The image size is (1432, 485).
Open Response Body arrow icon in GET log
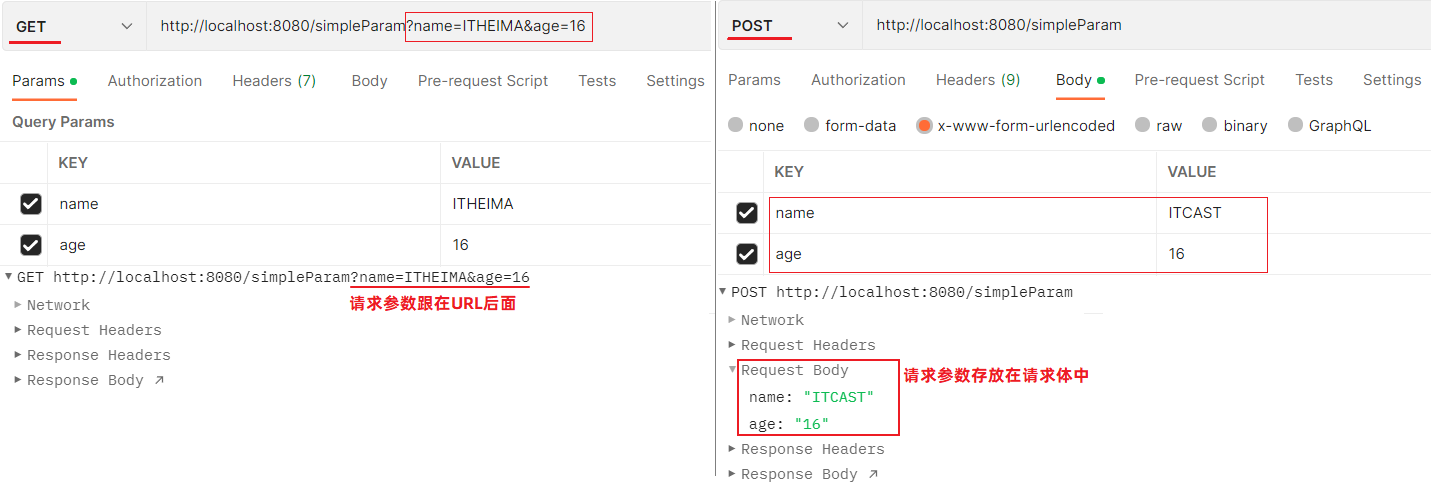click(x=158, y=380)
